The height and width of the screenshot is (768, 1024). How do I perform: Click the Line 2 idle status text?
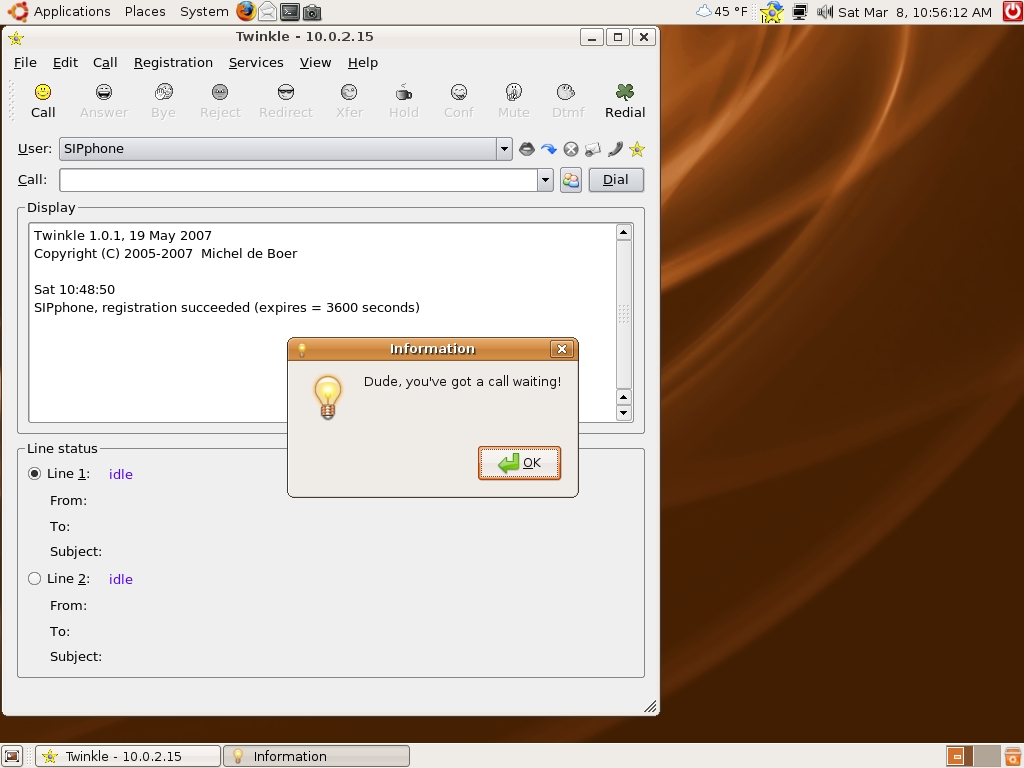[x=121, y=579]
